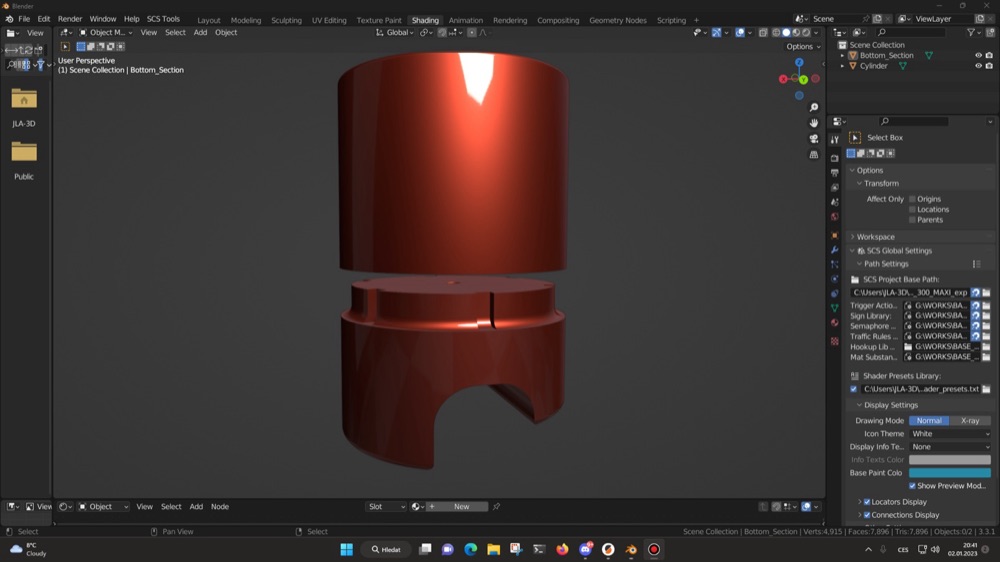Open Blender from the Windows taskbar
Viewport: 1000px width, 562px height.
click(631, 549)
